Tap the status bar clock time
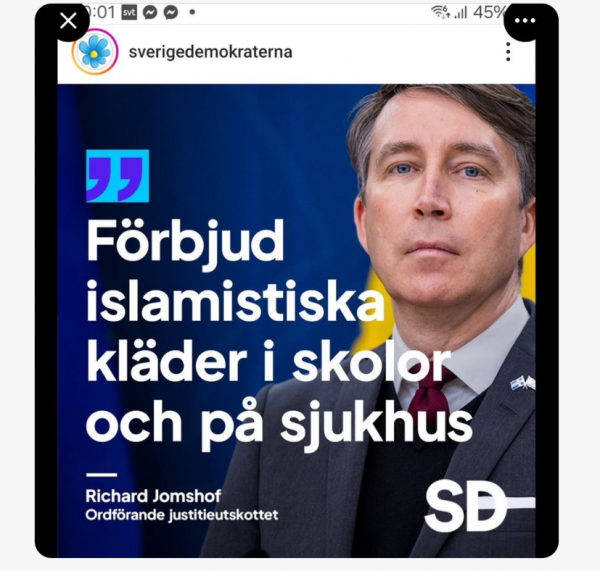 click(x=100, y=13)
